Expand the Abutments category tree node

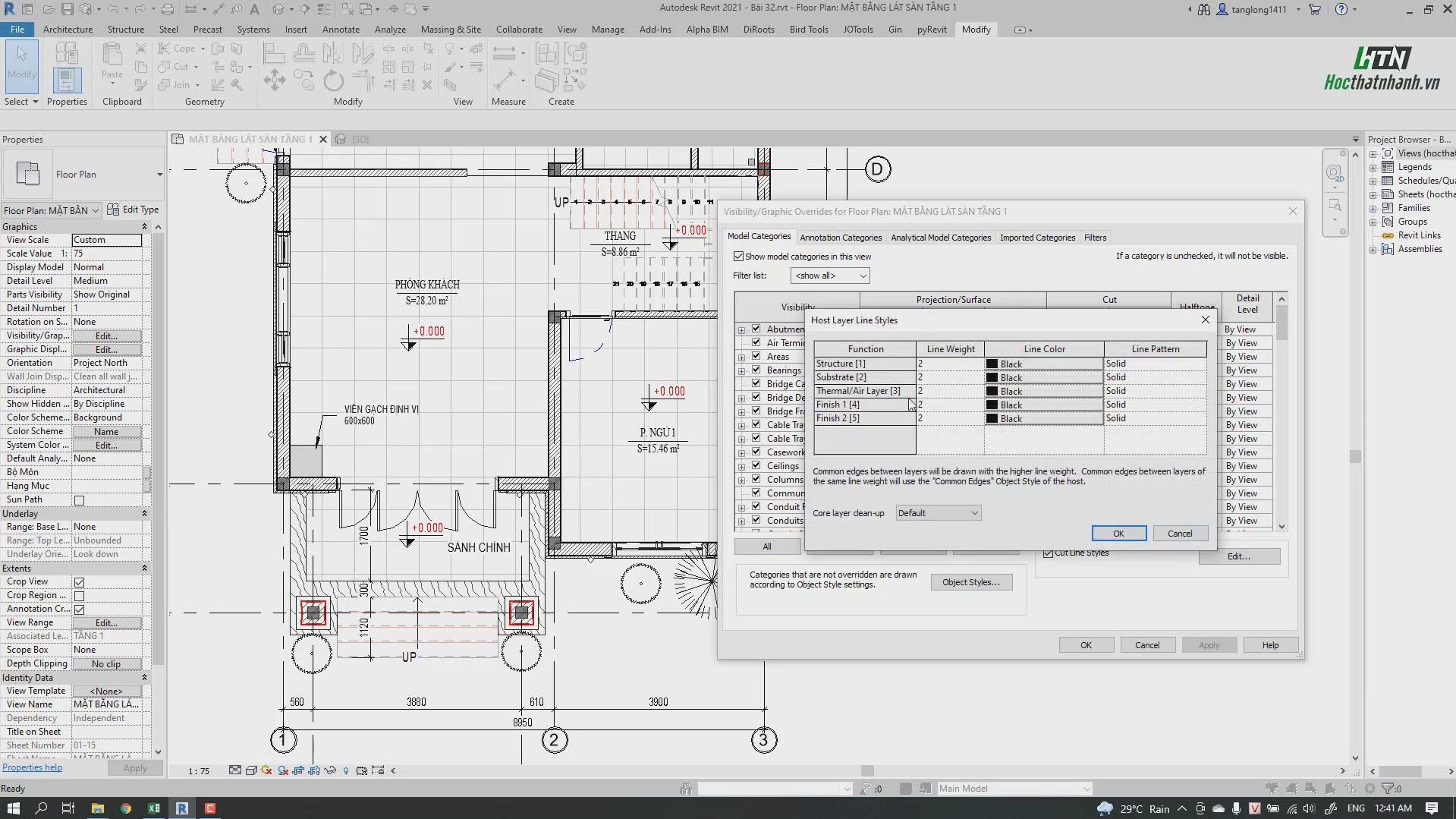[x=741, y=330]
